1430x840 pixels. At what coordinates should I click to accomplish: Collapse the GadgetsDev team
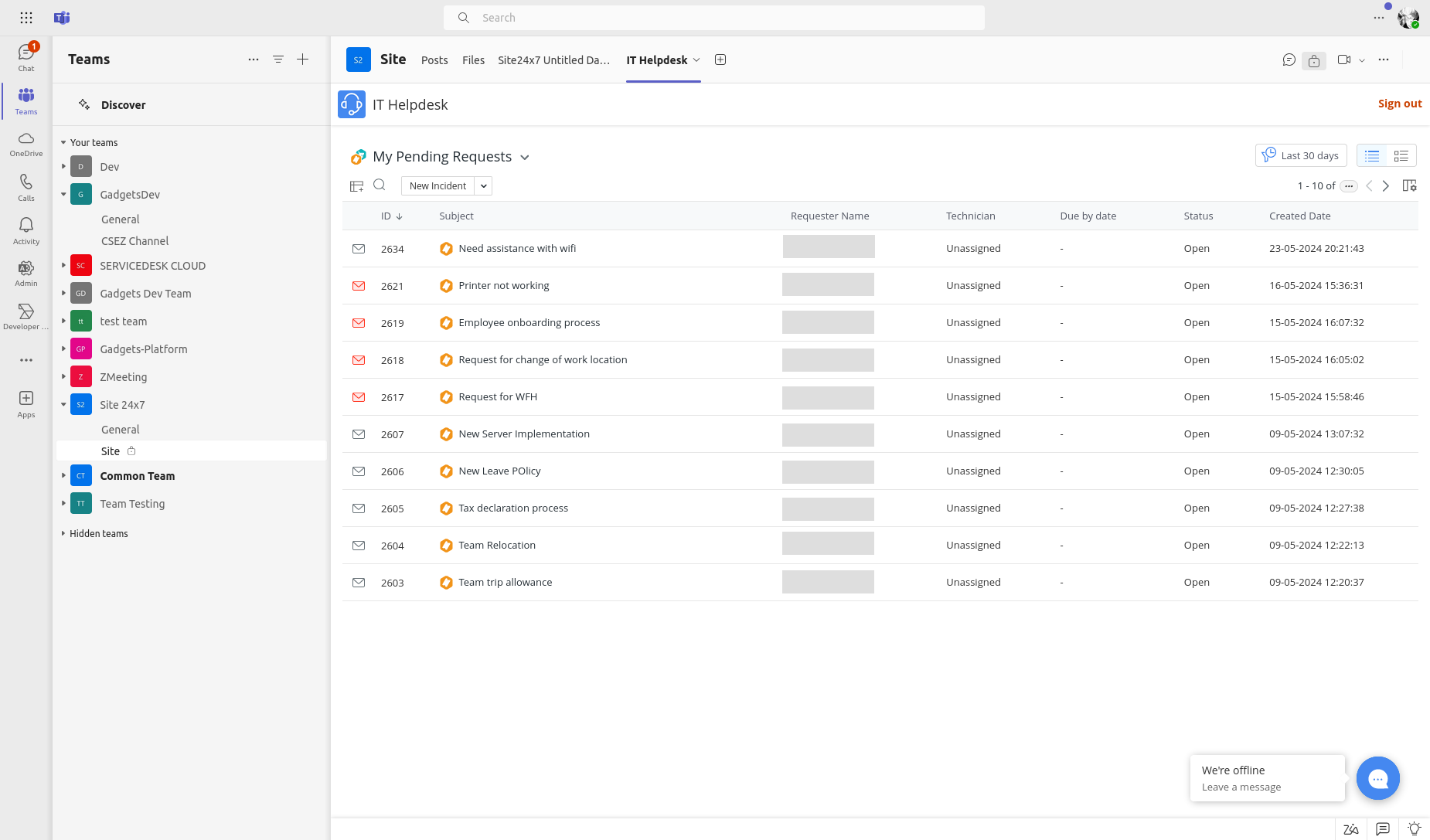(63, 194)
